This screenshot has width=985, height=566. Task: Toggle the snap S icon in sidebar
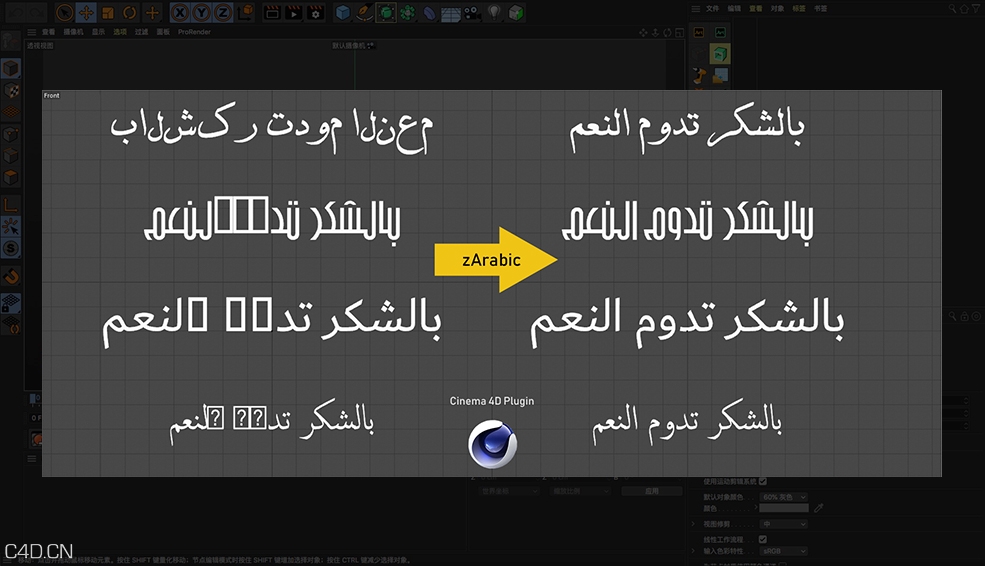click(x=11, y=248)
